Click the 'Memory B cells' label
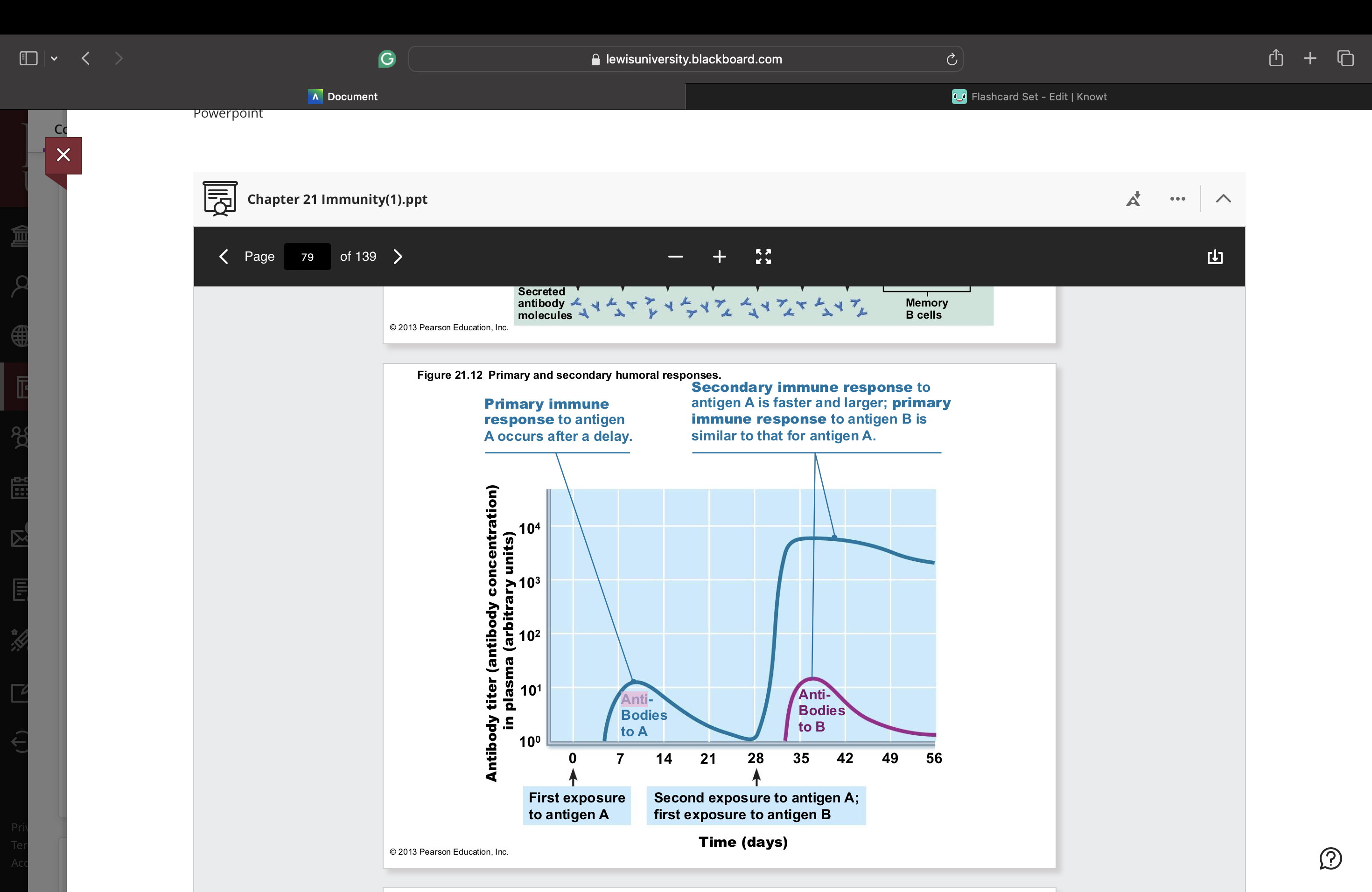The image size is (1372, 892). coord(926,309)
